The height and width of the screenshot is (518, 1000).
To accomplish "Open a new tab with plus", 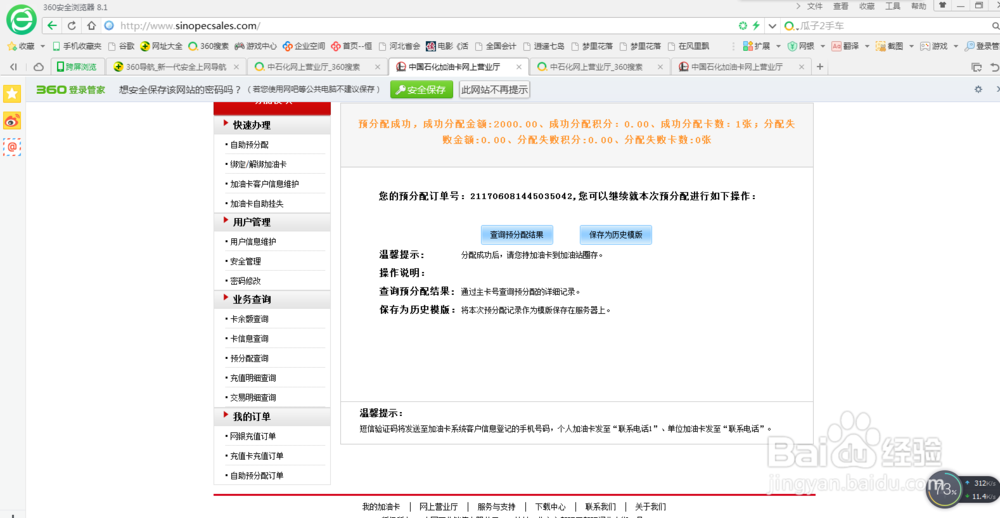I will pyautogui.click(x=820, y=66).
